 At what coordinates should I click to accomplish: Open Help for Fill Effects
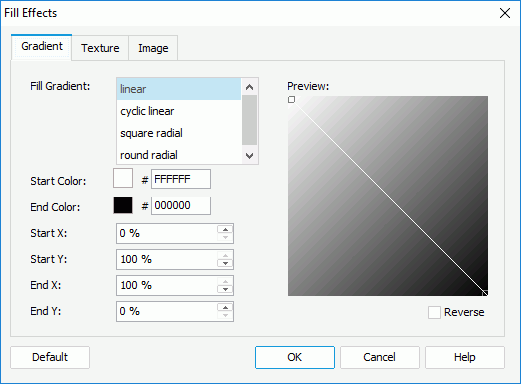tap(465, 357)
